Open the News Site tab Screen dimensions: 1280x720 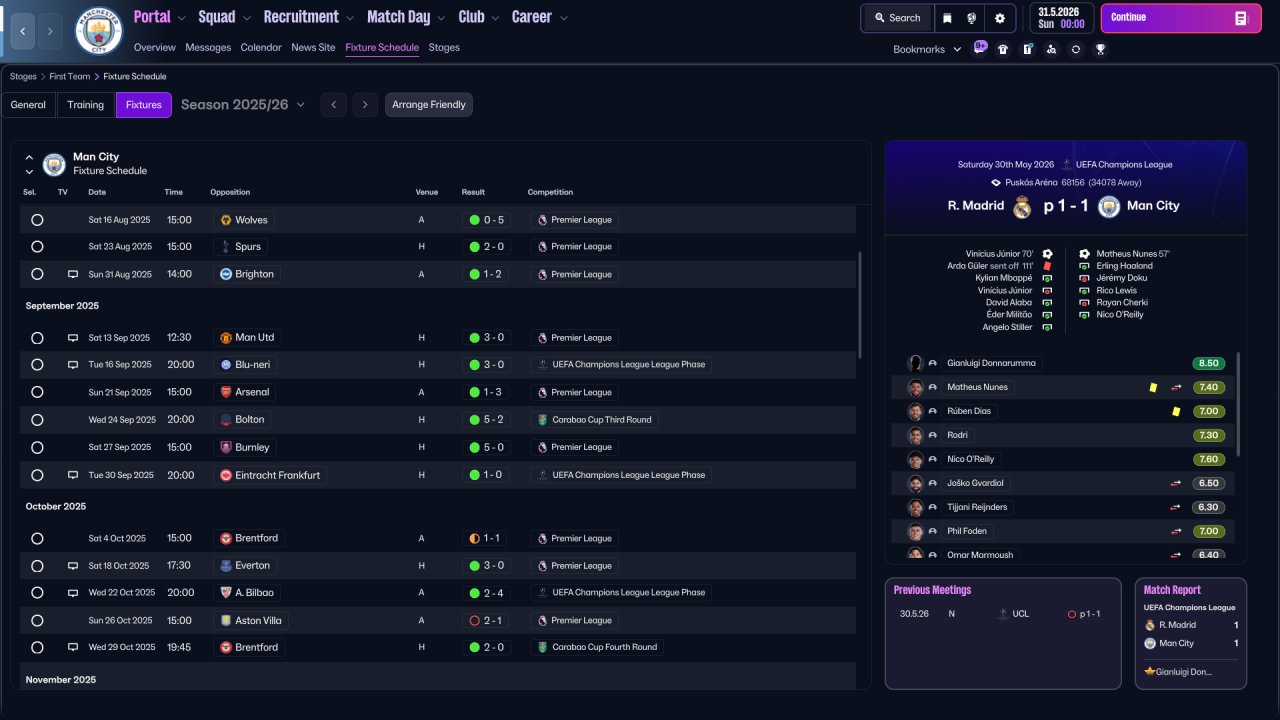(313, 47)
